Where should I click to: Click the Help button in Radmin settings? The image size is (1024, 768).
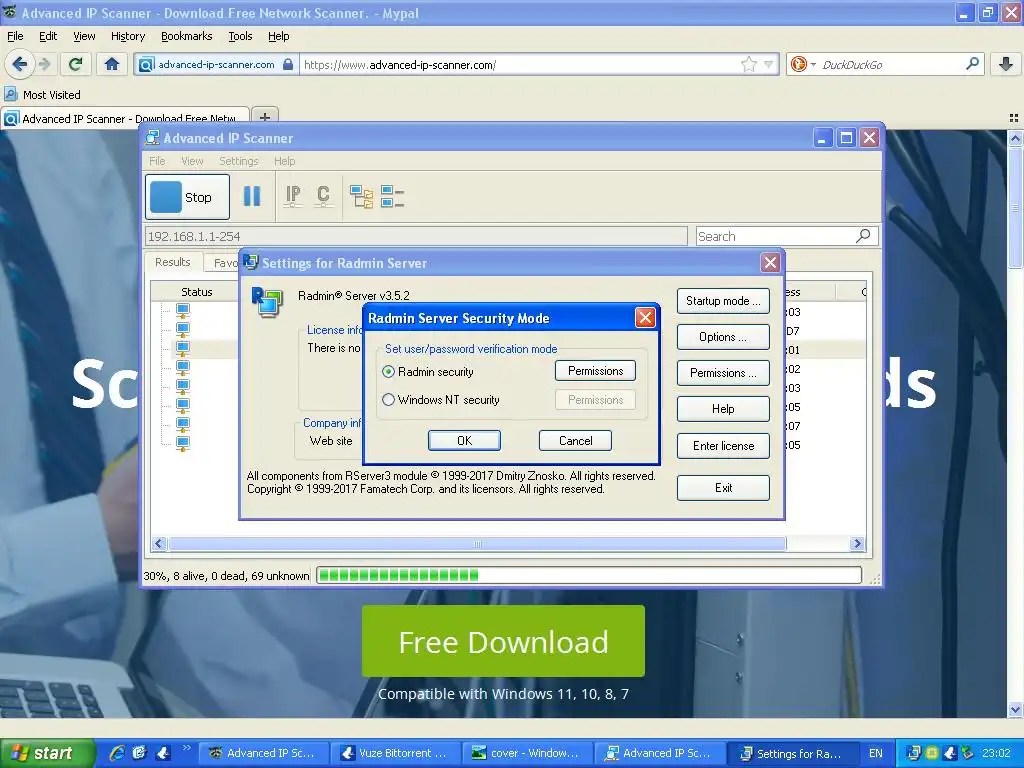pyautogui.click(x=723, y=409)
